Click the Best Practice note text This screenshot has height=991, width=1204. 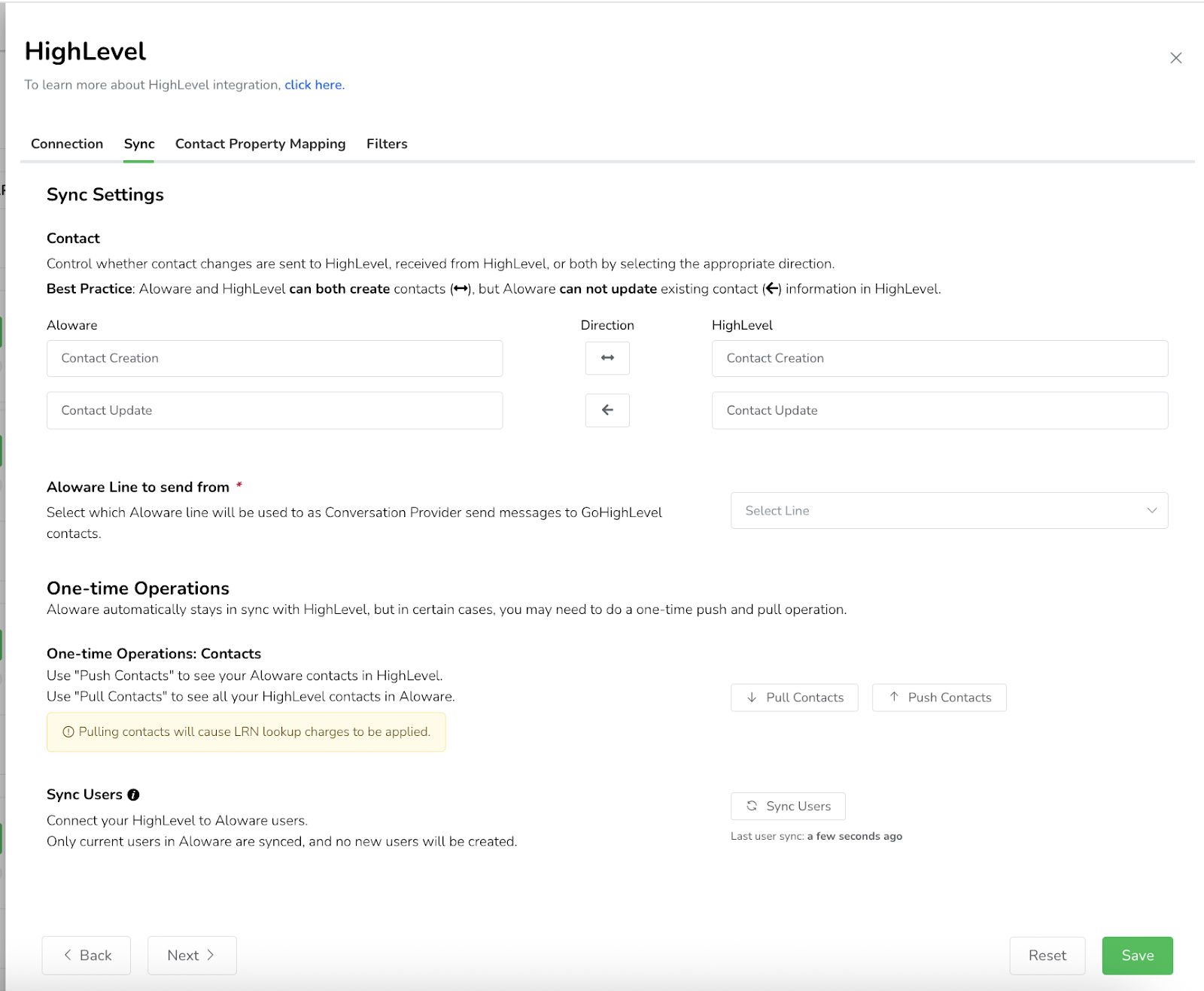point(494,289)
